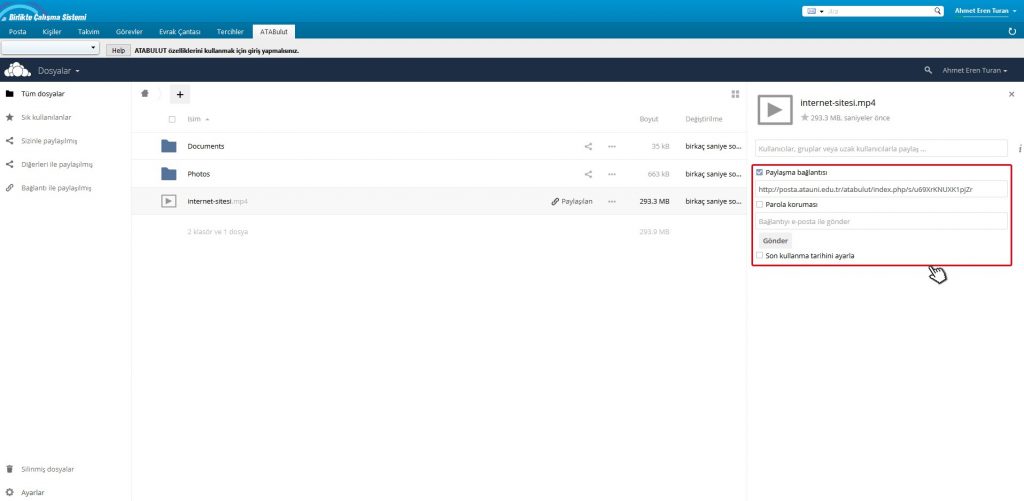This screenshot has height=501, width=1024.
Task: Close the file details sidebar
Action: point(1011,93)
